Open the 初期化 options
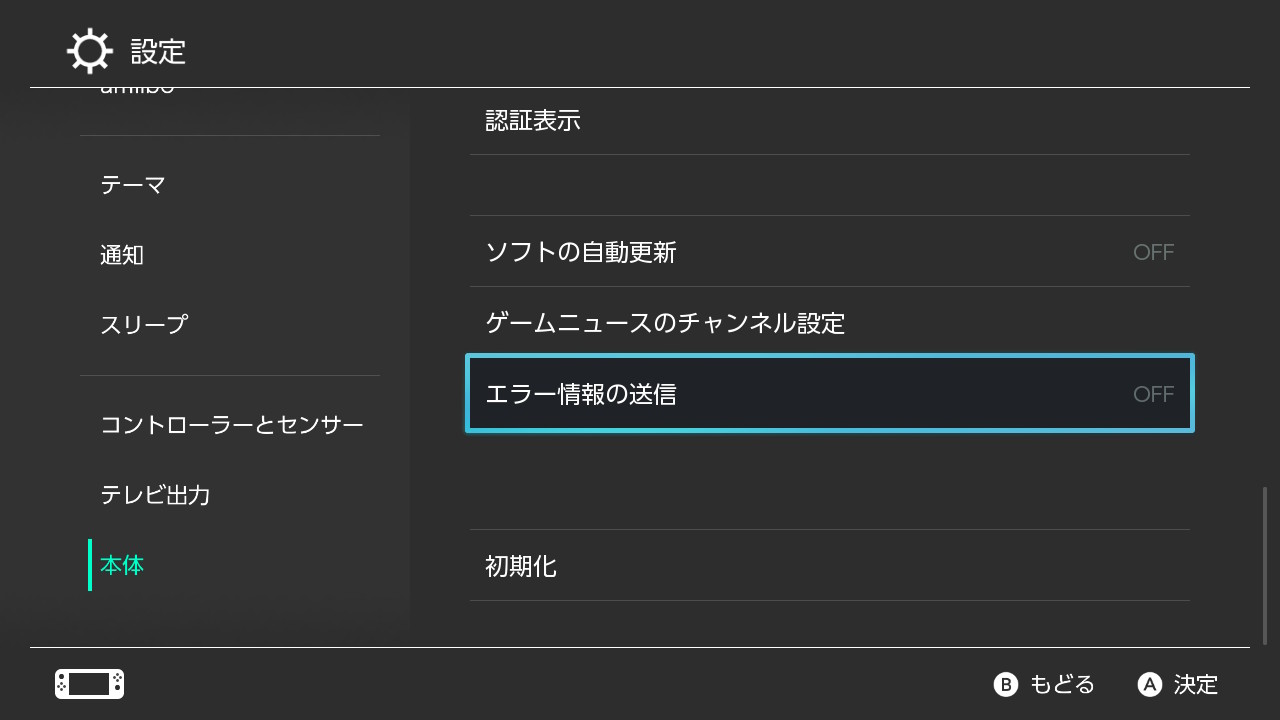This screenshot has width=1280, height=720. pyautogui.click(x=830, y=566)
